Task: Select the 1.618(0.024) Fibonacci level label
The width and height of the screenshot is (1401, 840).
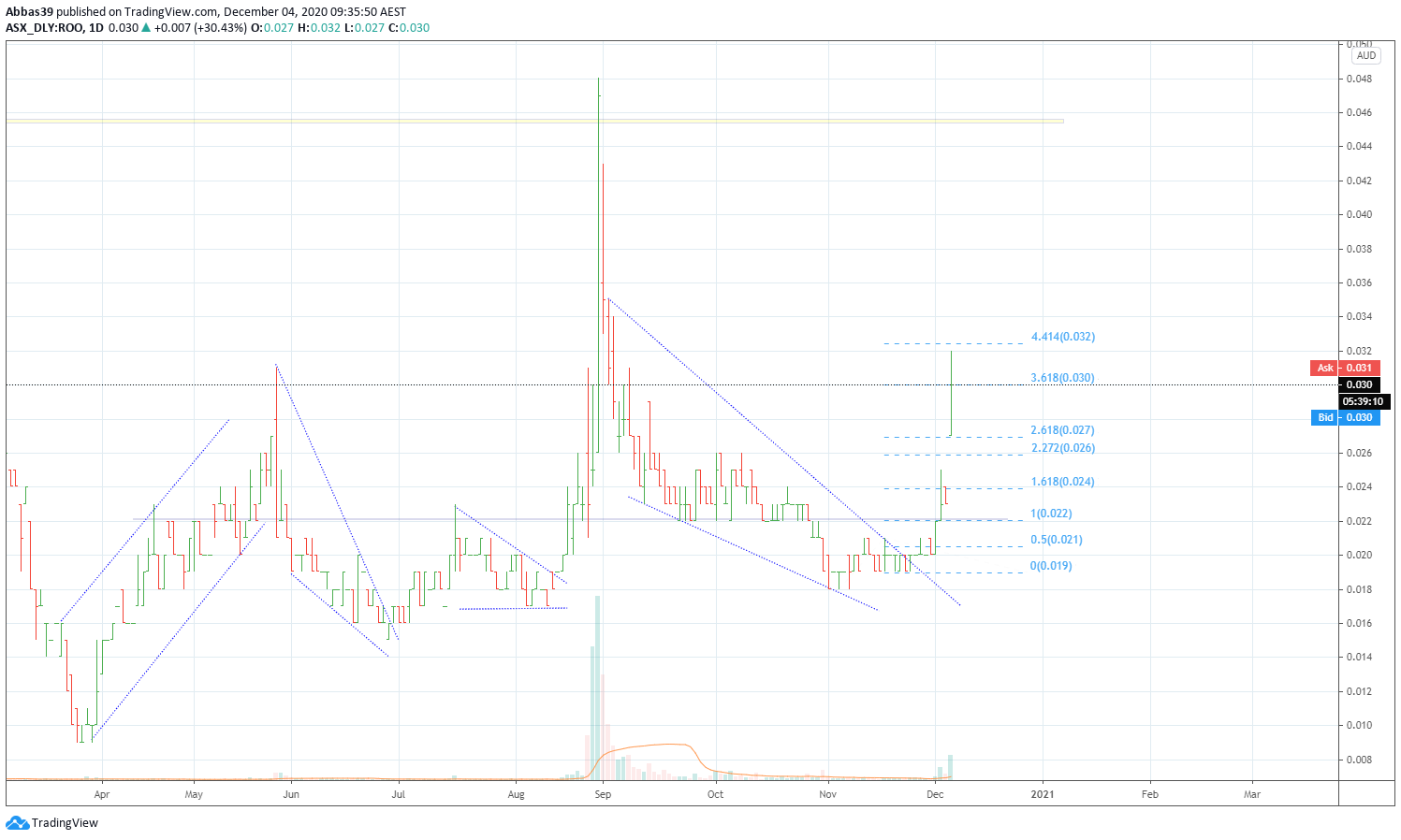Action: coord(1062,482)
